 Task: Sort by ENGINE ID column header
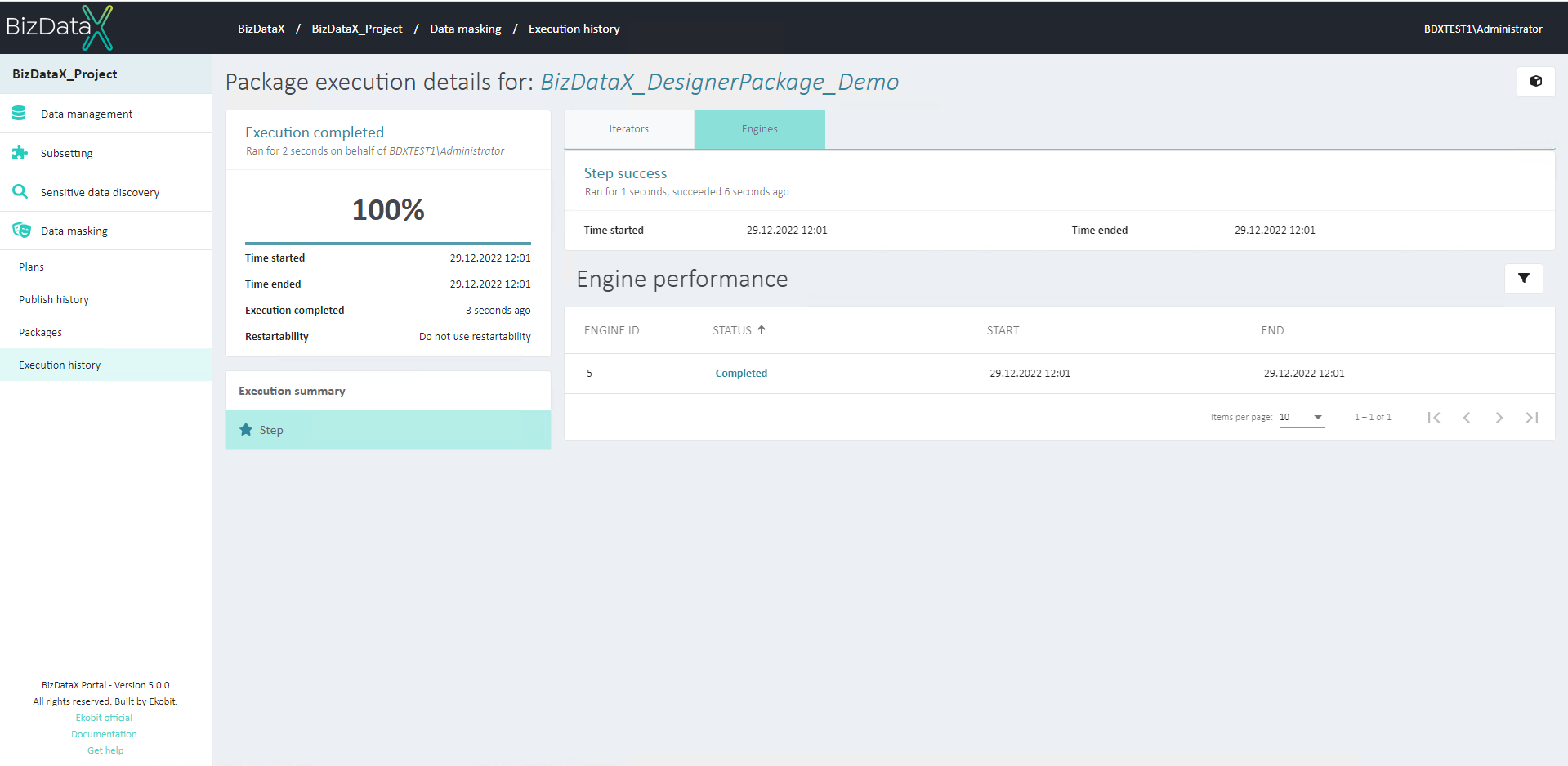tap(612, 330)
